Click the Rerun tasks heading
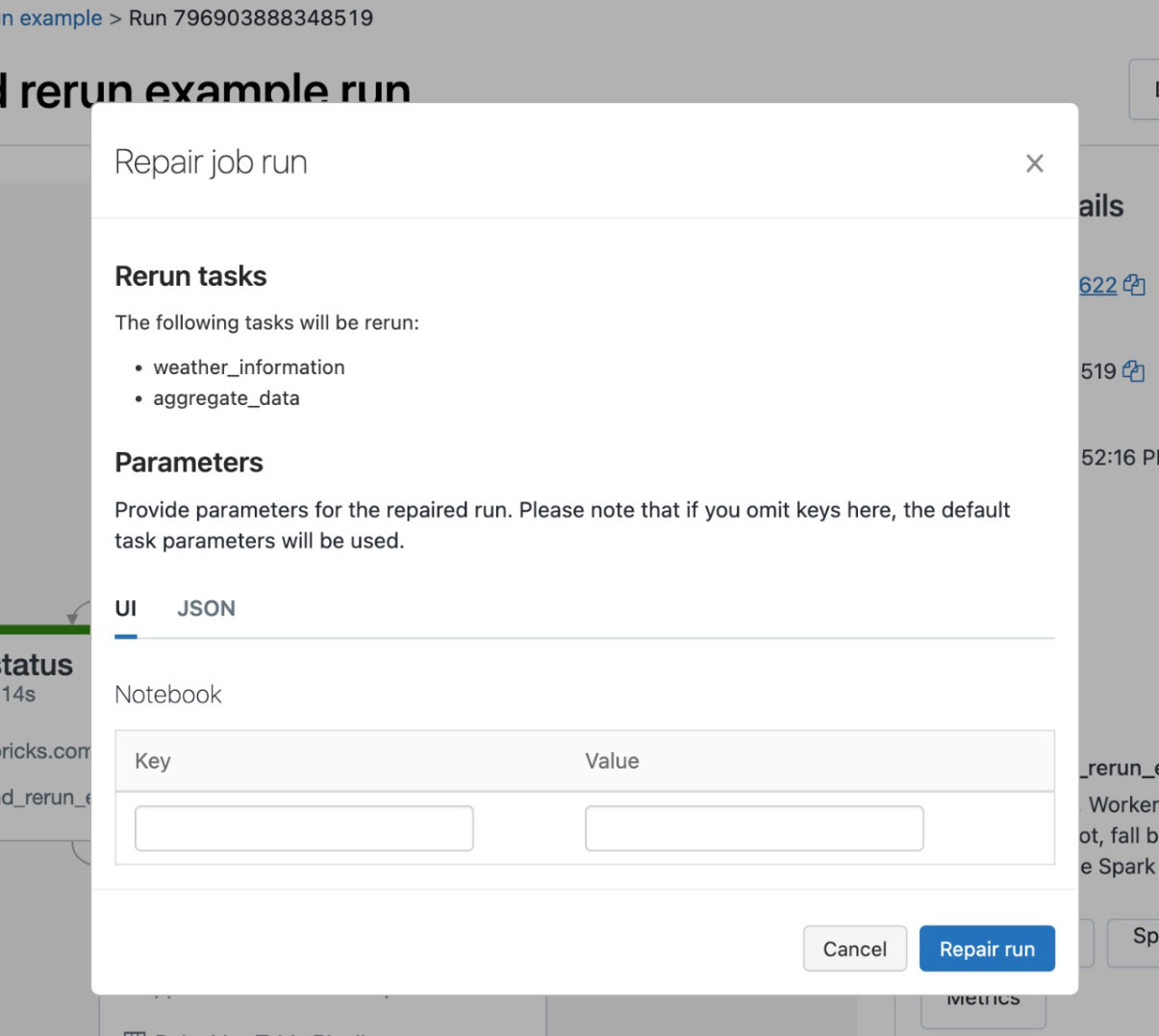This screenshot has width=1159, height=1036. [190, 277]
